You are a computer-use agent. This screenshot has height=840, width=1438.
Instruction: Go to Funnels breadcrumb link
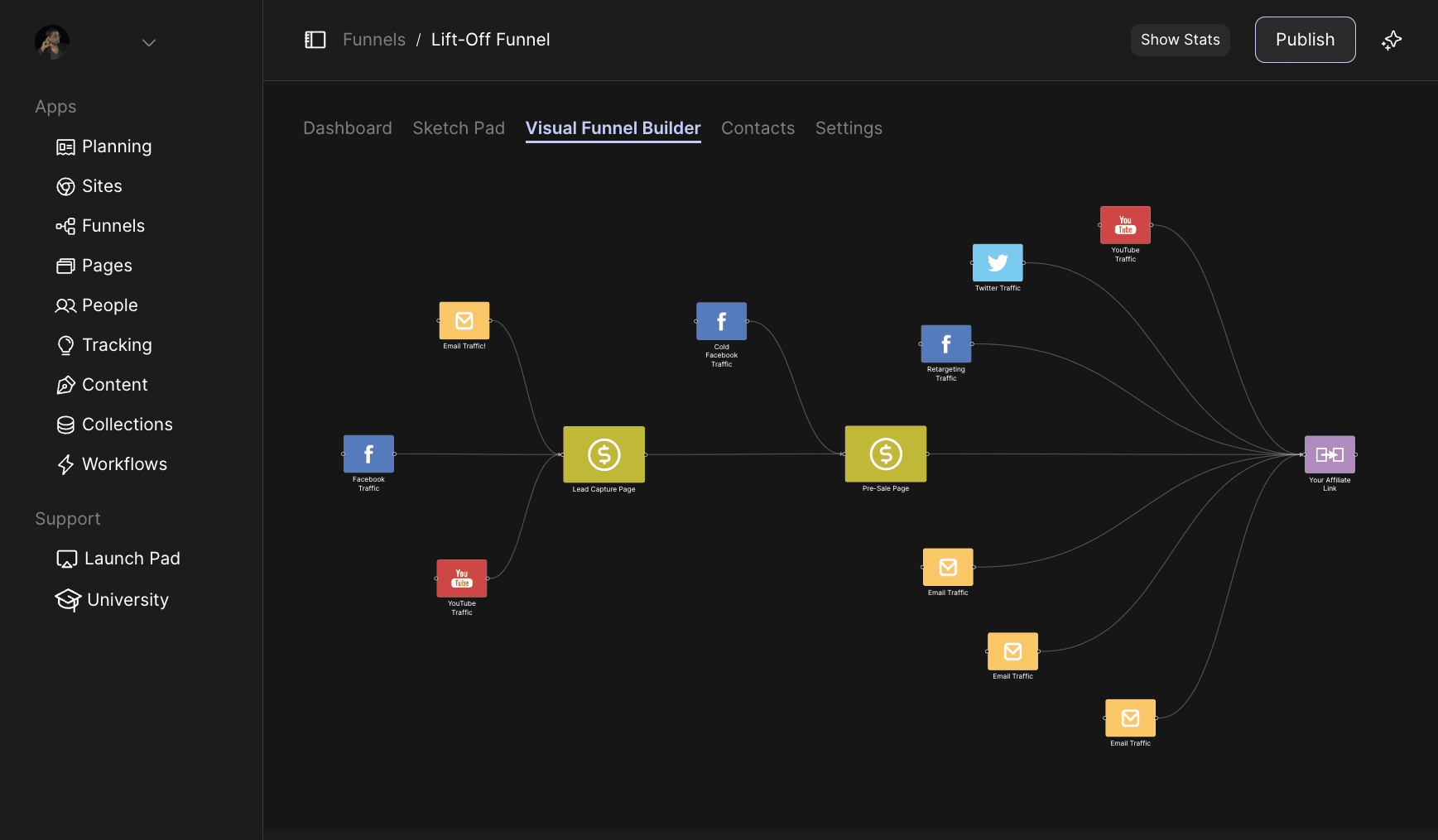point(374,40)
